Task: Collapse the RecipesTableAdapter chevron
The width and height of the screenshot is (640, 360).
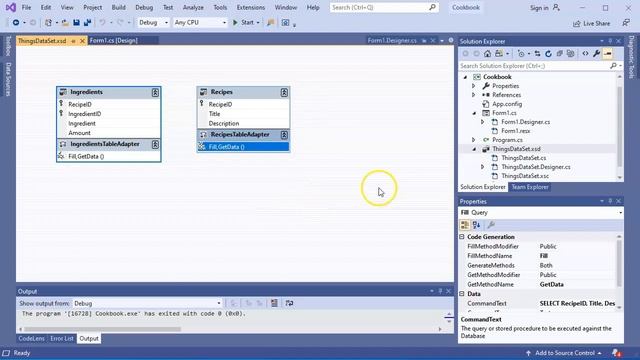Action: [284, 135]
